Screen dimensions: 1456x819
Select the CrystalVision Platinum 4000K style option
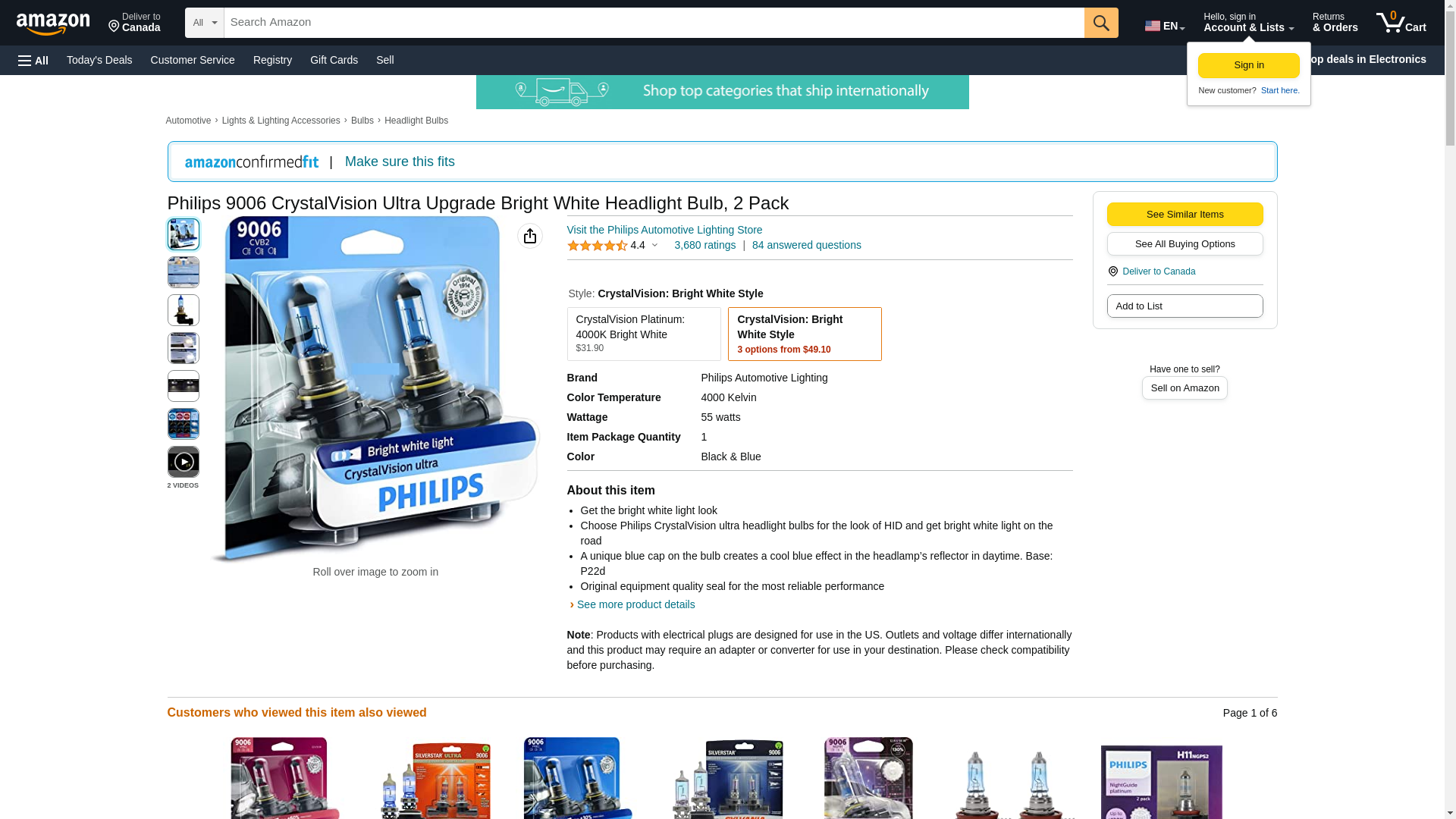[x=644, y=334]
